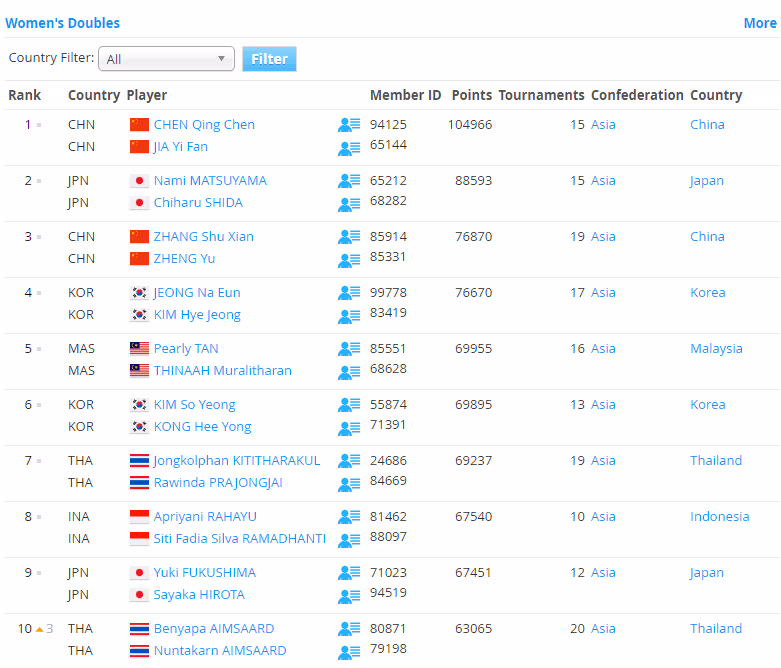Open the Women's Doubles heading link
This screenshot has height=668, width=781.
click(x=62, y=23)
